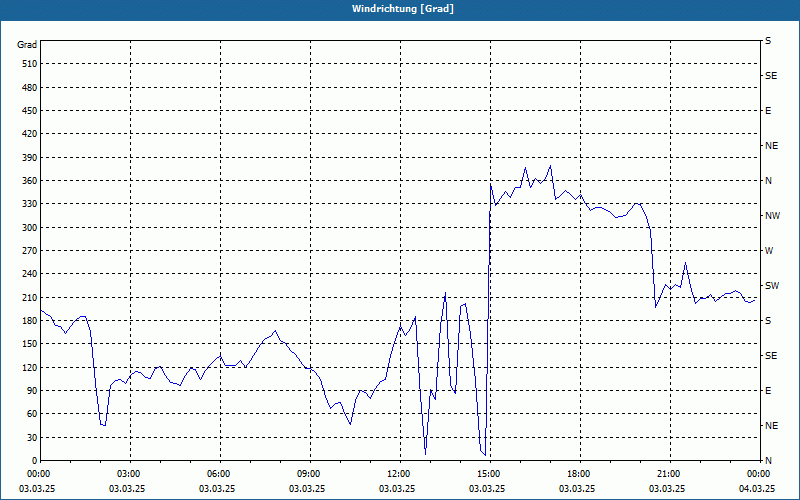Click the 420 axis value
The image size is (800, 500).
click(30, 134)
